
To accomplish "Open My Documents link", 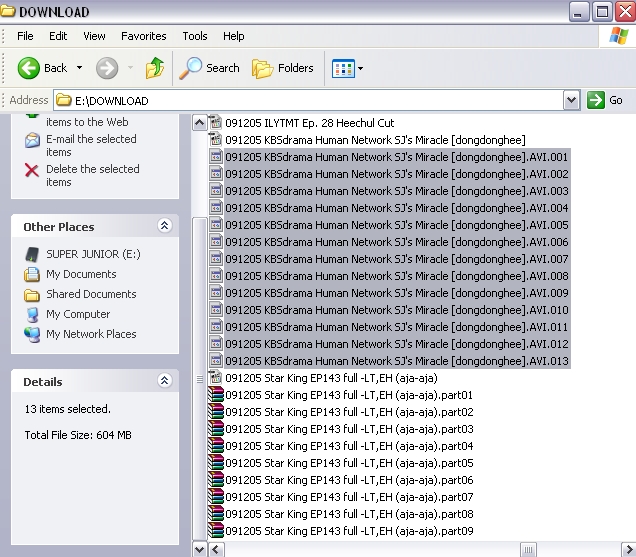I will (81, 274).
